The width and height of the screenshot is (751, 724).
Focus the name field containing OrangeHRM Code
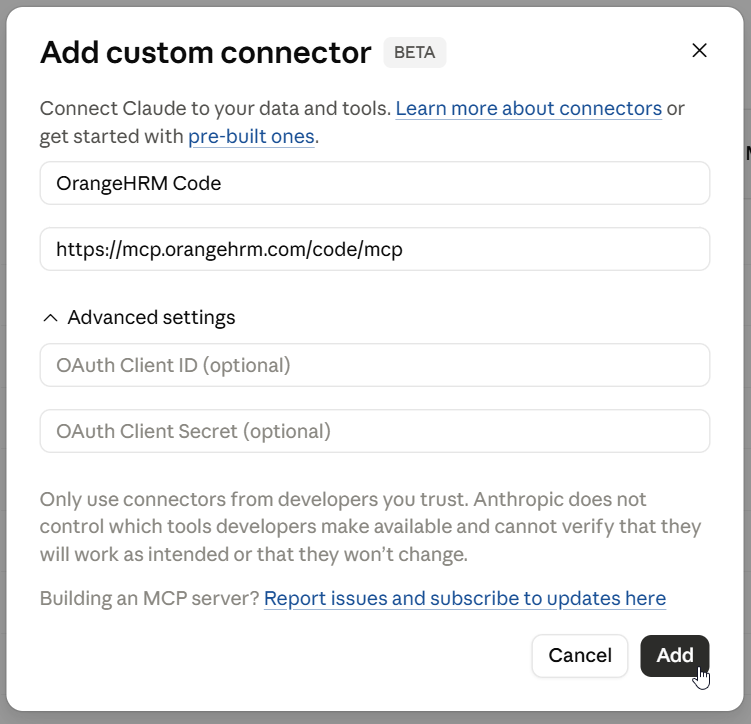pos(375,183)
